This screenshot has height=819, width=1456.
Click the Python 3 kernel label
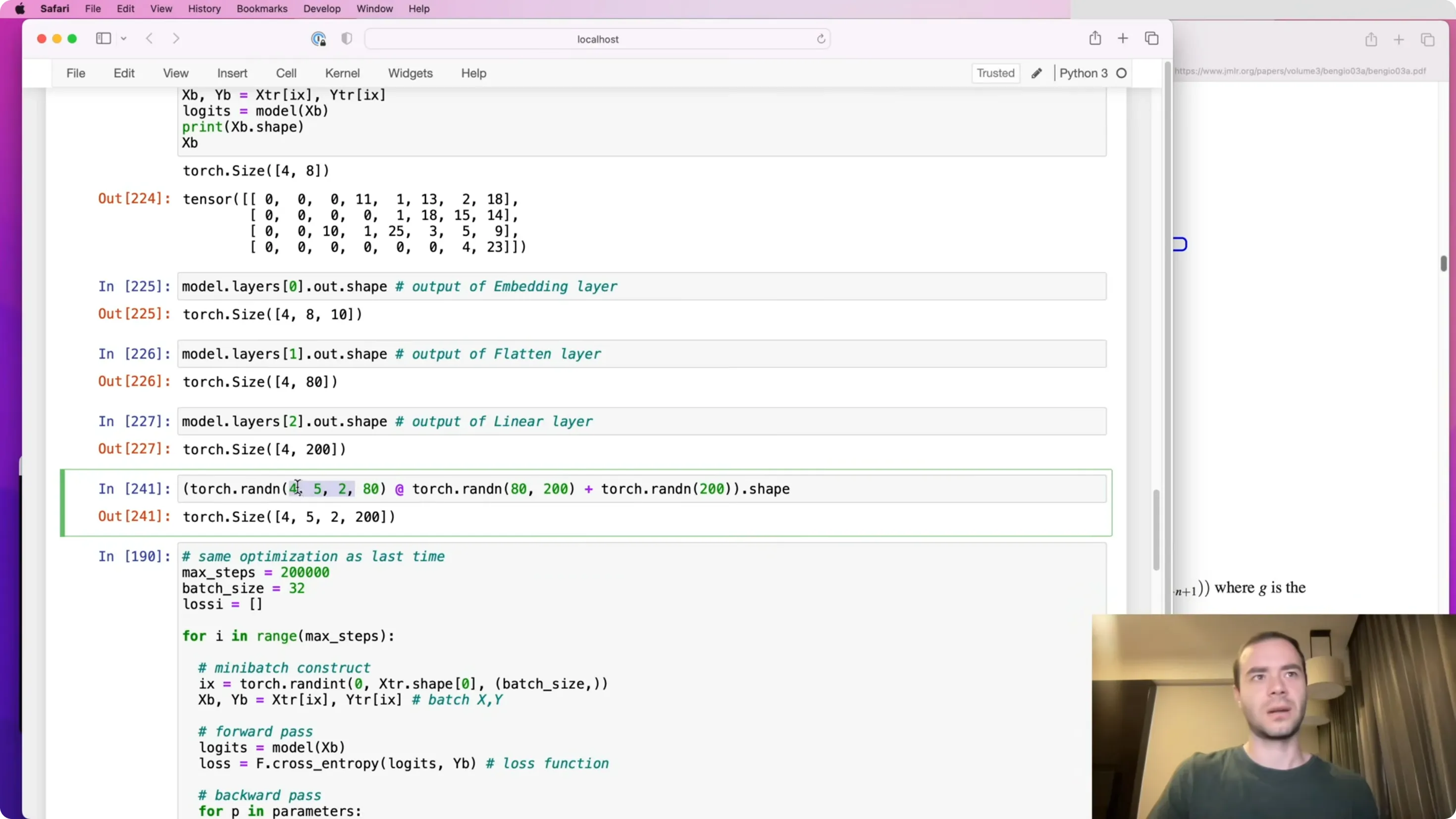pos(1083,73)
